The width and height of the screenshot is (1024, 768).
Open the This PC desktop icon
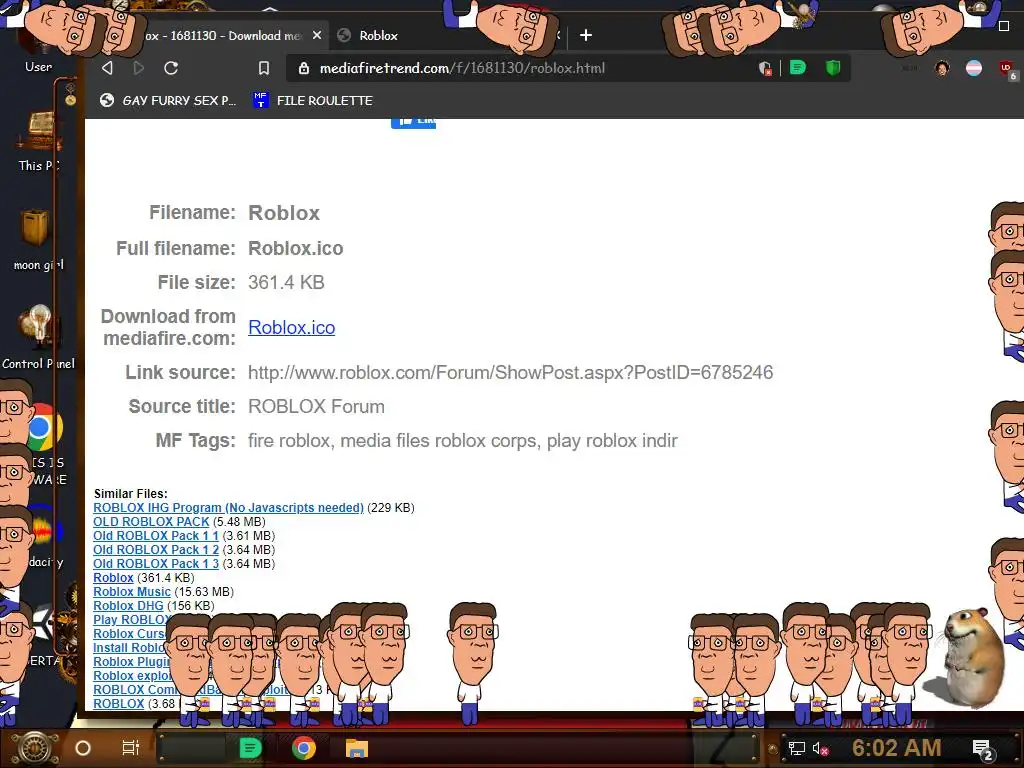(x=39, y=140)
